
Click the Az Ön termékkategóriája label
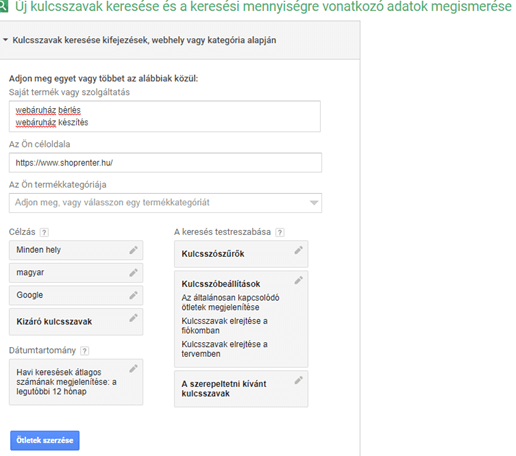tap(58, 185)
